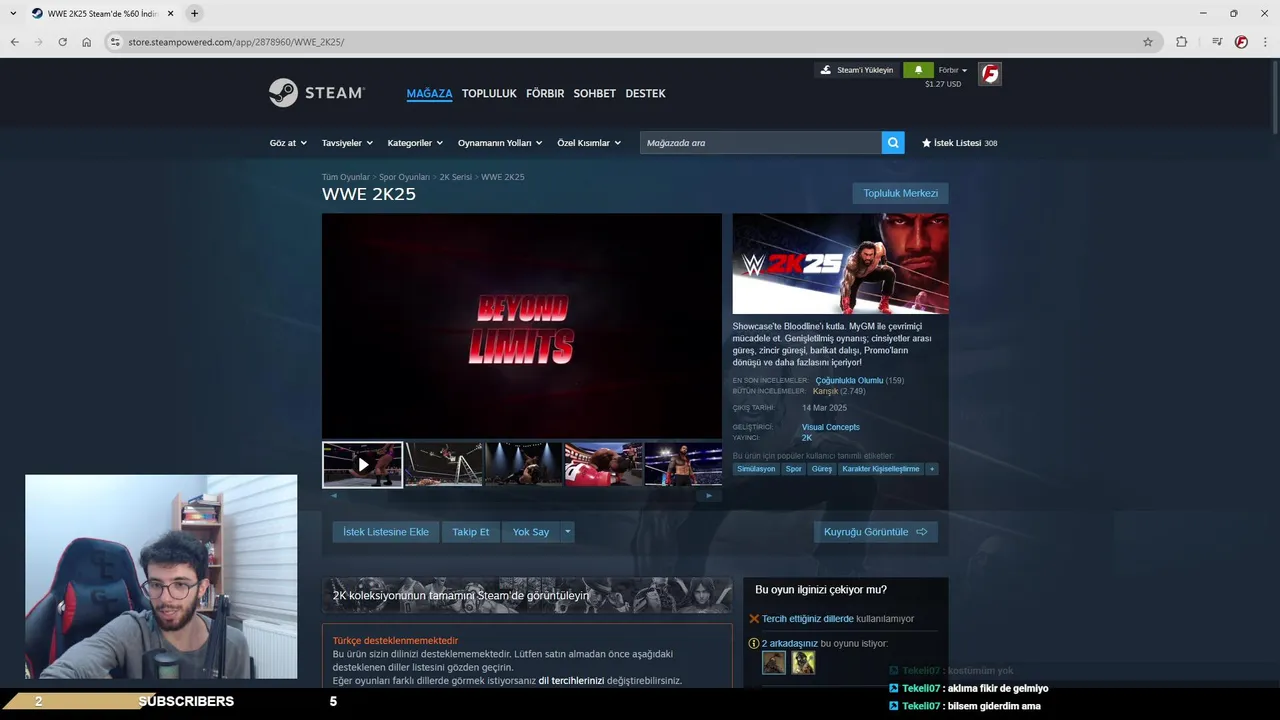Reload the page in the browser
Image resolution: width=1280 pixels, height=720 pixels.
(63, 42)
